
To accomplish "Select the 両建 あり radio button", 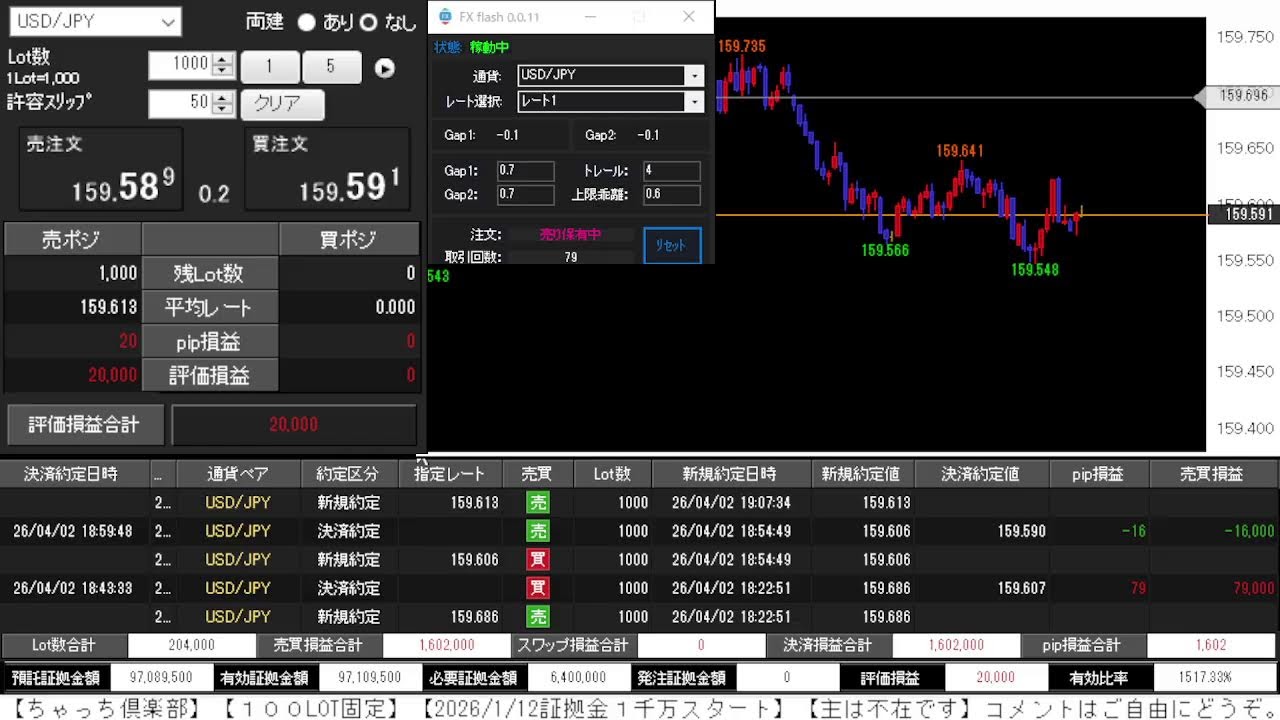I will (x=306, y=22).
